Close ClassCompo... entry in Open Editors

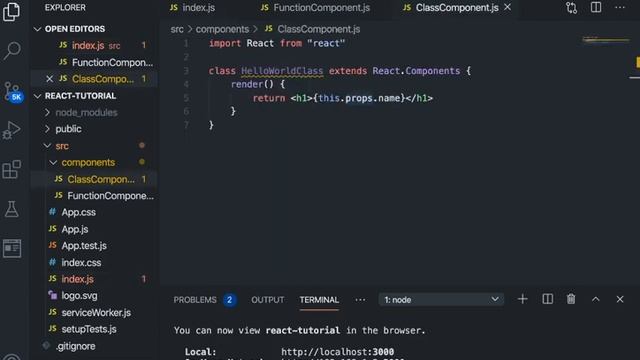click(49, 79)
